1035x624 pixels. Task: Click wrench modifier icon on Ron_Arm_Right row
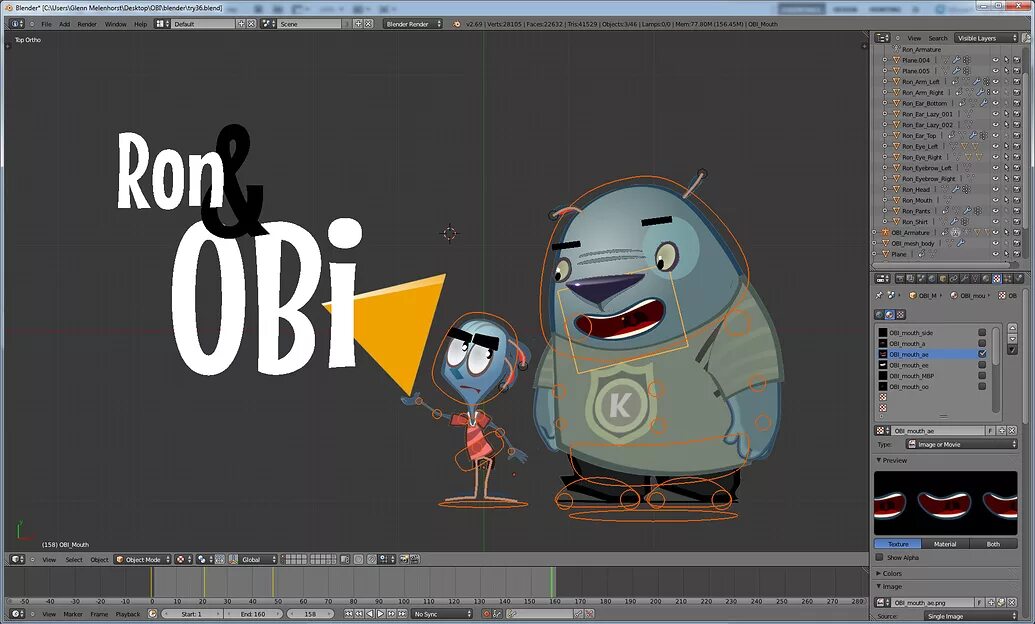(x=980, y=92)
